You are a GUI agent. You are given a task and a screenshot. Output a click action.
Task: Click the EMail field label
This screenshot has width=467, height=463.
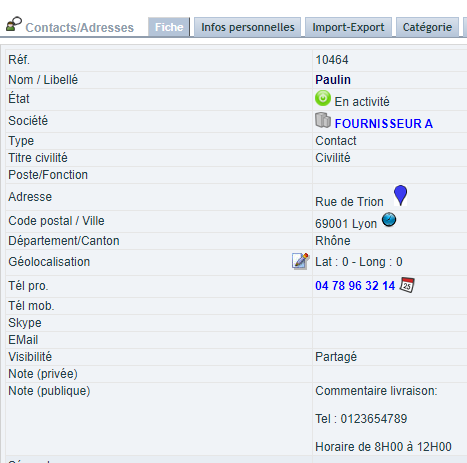(23, 340)
